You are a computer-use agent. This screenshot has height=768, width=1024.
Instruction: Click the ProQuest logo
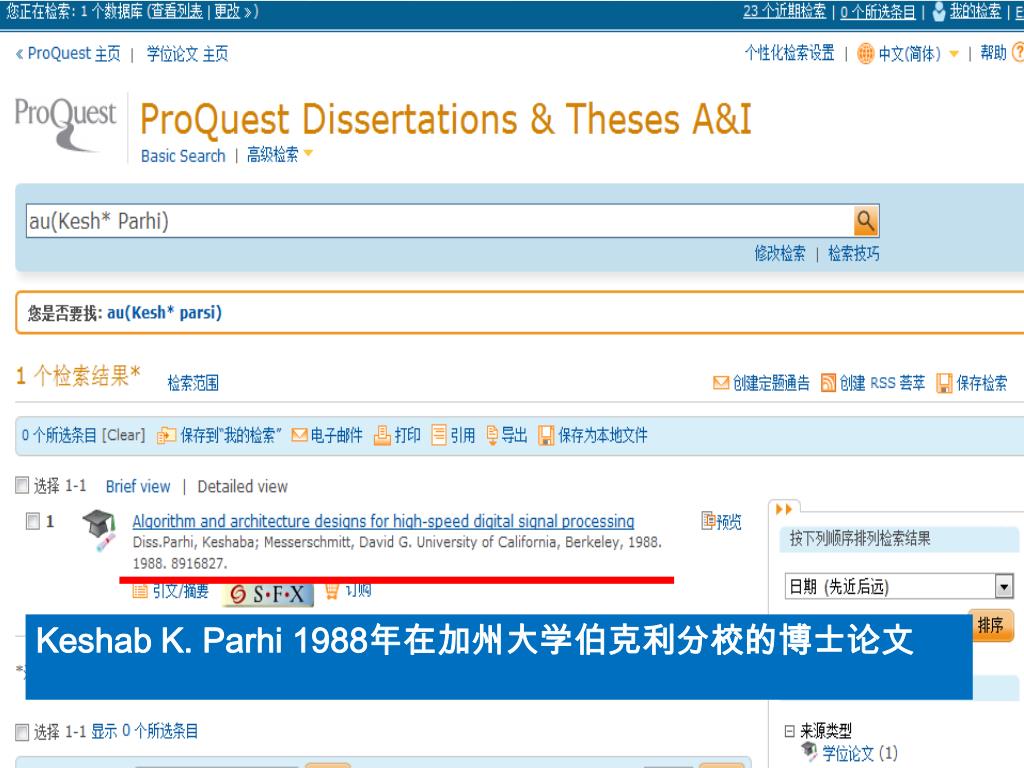(65, 124)
